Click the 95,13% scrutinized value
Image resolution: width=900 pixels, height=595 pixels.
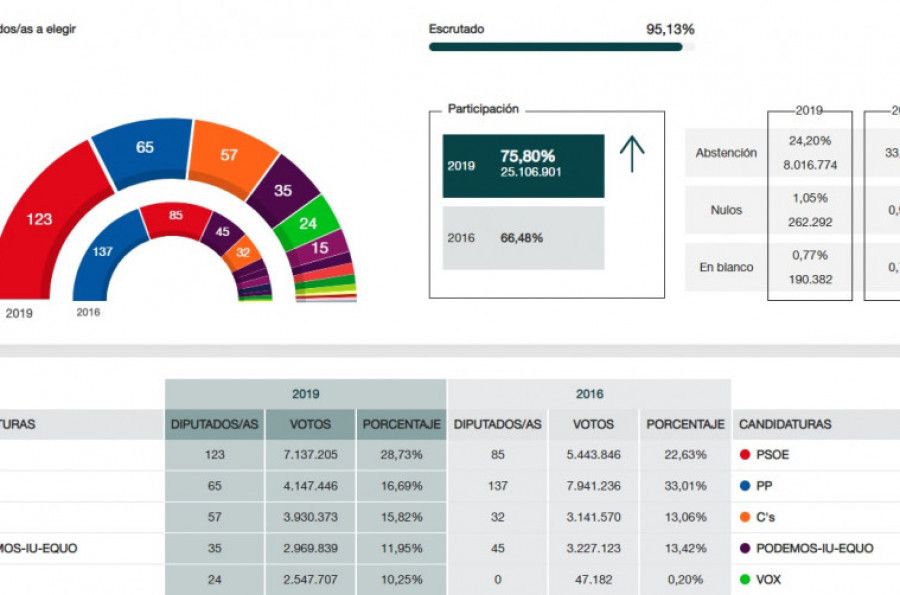[670, 29]
